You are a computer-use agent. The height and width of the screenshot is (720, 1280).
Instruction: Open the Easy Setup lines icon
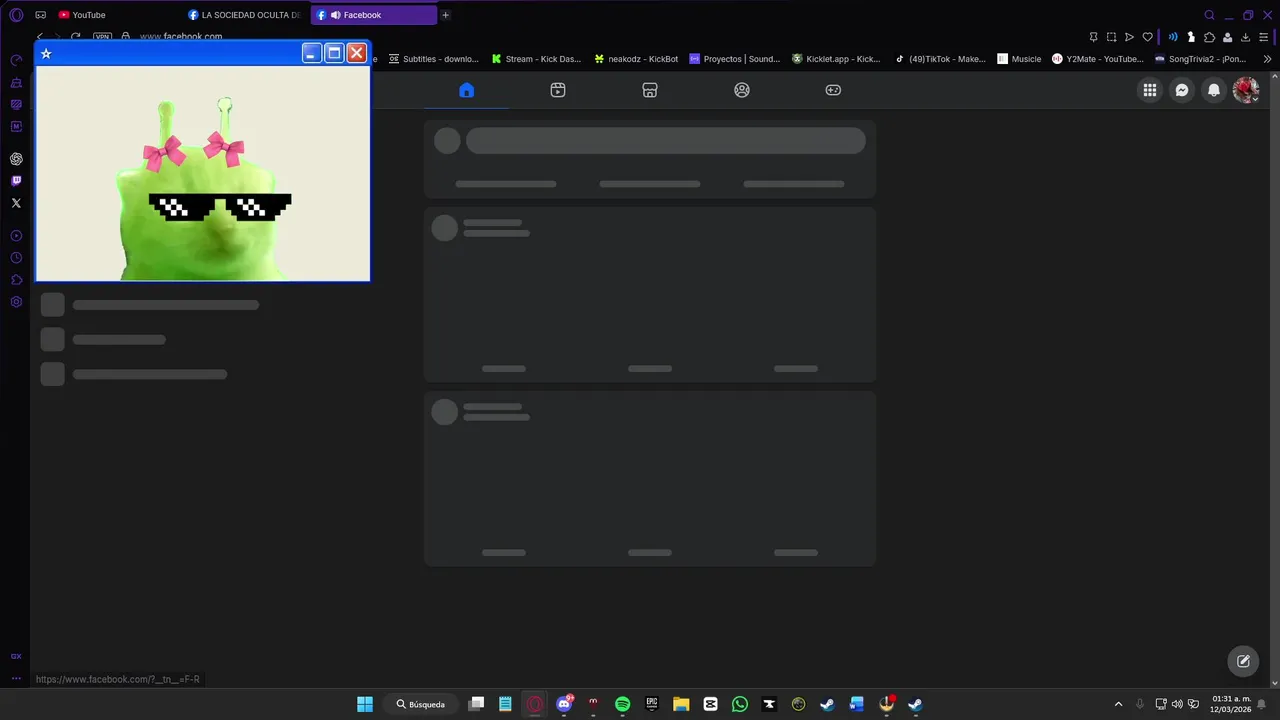tap(1263, 37)
